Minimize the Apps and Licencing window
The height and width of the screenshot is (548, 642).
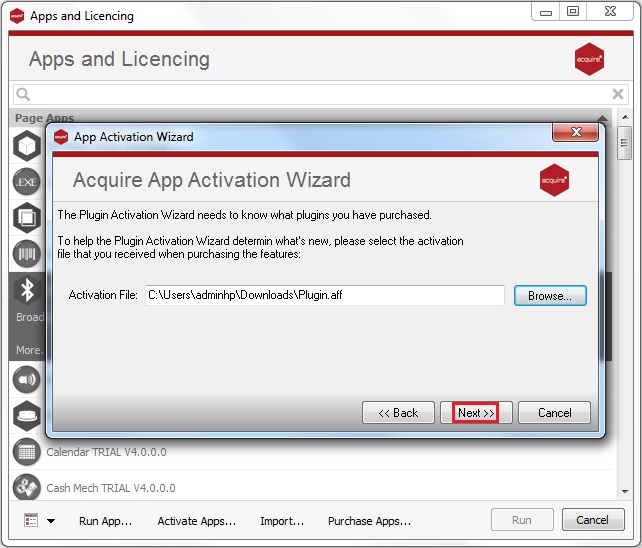point(545,11)
